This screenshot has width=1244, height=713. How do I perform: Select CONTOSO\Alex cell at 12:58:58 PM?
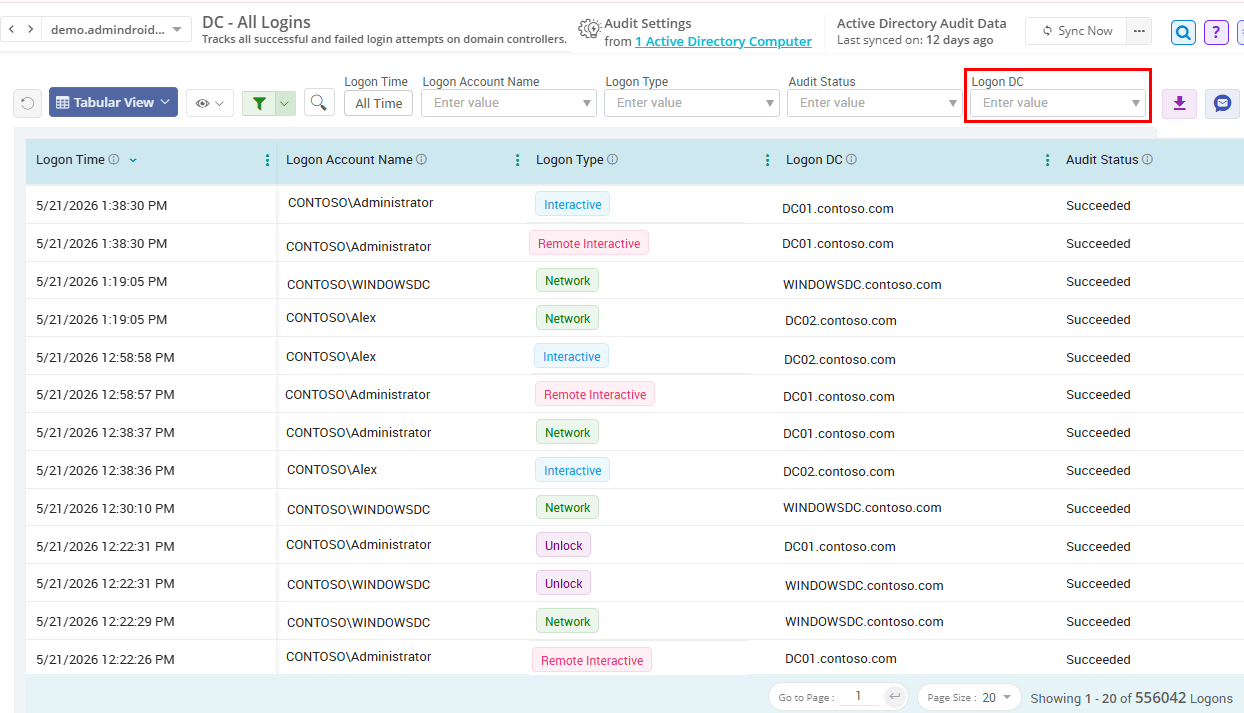click(x=331, y=356)
